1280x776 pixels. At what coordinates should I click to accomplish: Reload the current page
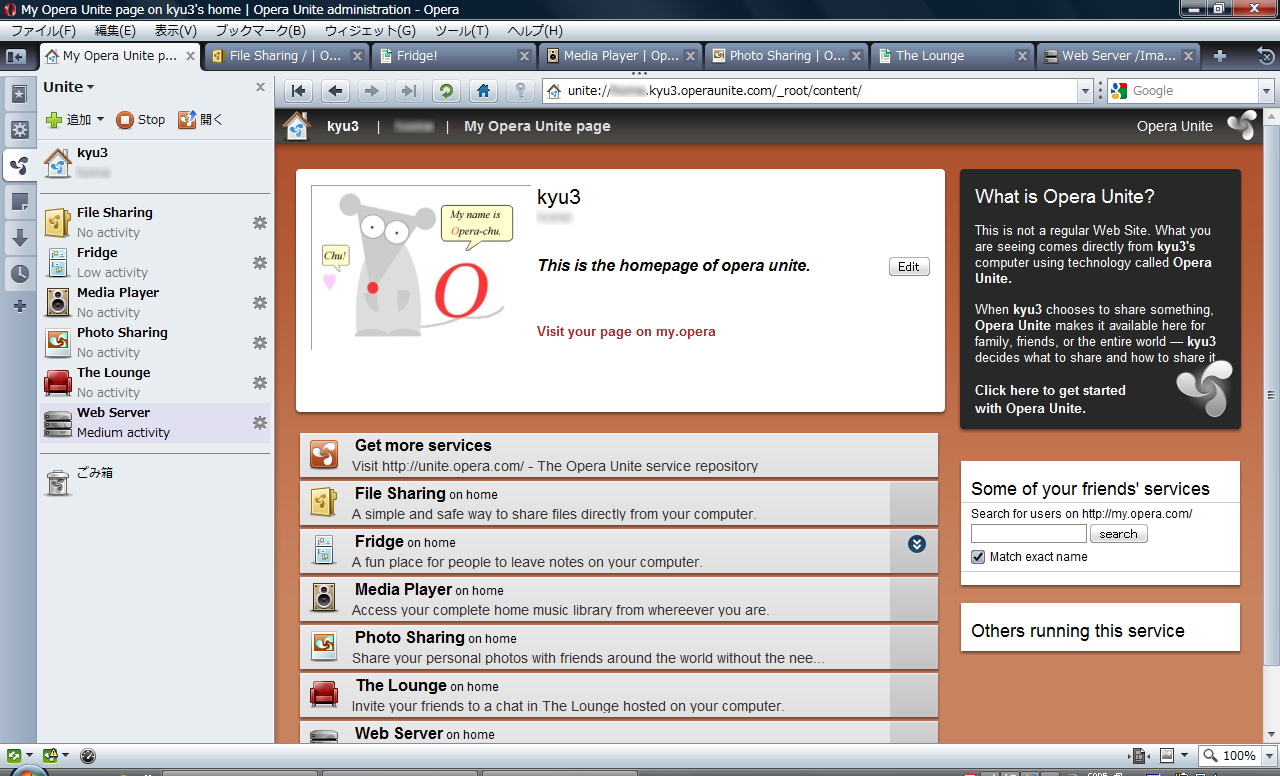(446, 91)
